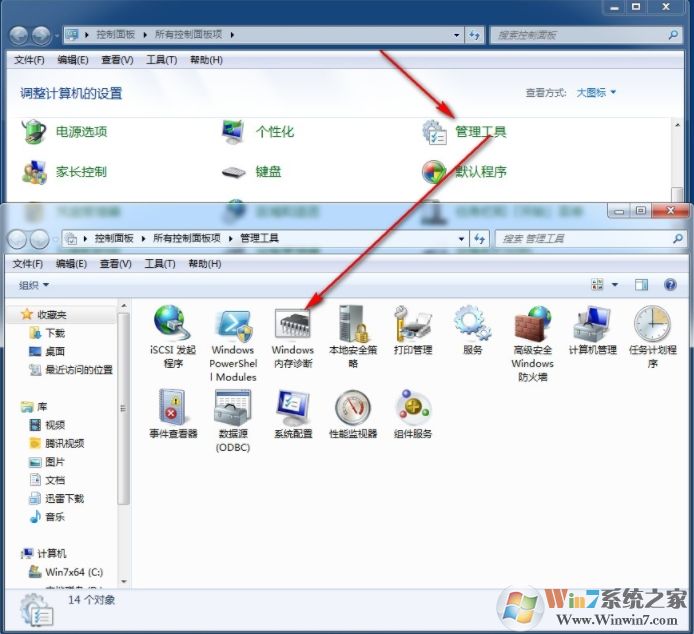Open 工具(T) menu in Control Panel window
The height and width of the screenshot is (634, 694).
162,60
